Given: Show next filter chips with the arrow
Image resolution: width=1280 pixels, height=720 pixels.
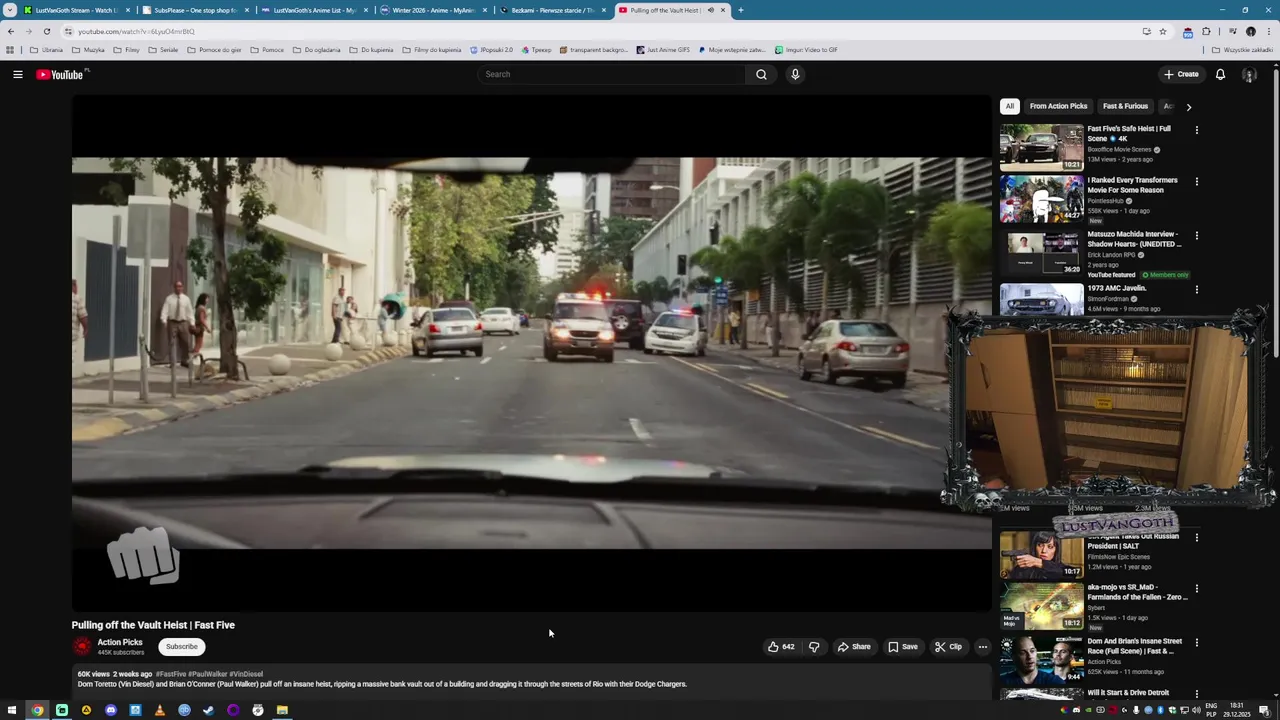Looking at the screenshot, I should pos(1188,106).
